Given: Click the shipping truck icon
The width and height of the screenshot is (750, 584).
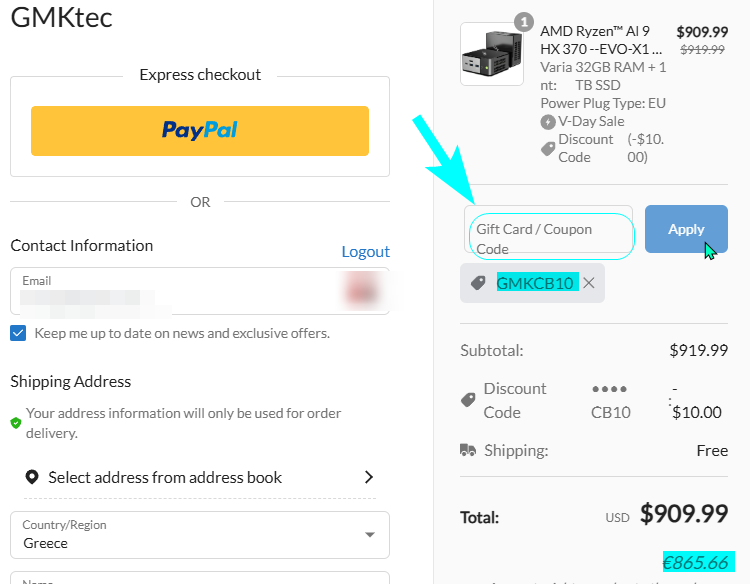Looking at the screenshot, I should tap(468, 450).
